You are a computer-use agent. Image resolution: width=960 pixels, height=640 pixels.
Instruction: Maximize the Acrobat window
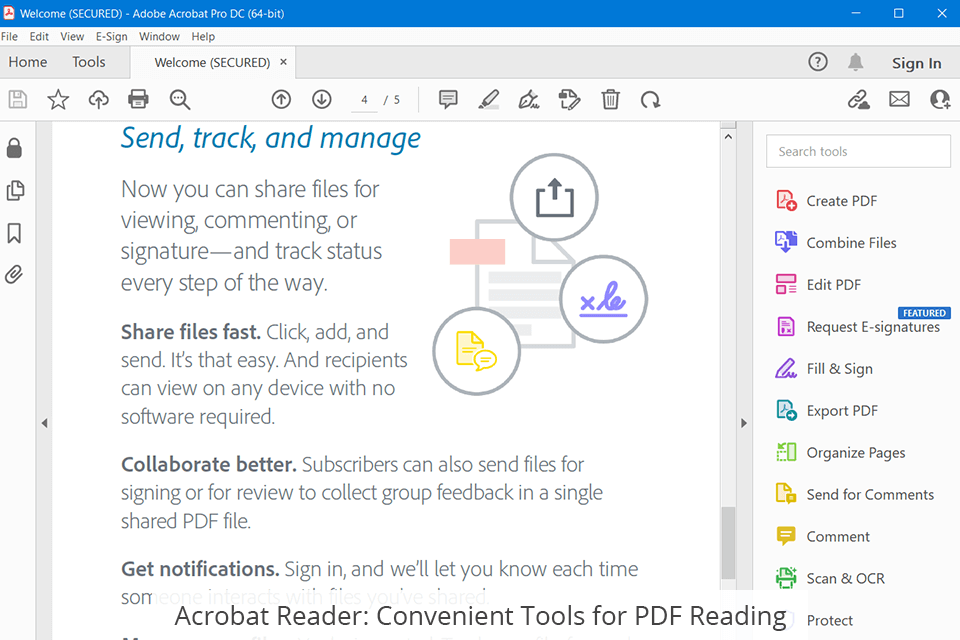(x=899, y=13)
